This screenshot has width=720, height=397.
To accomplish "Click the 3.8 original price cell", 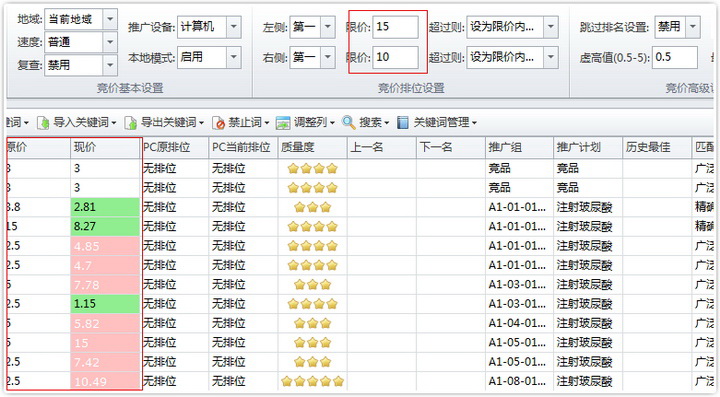I will [38, 207].
